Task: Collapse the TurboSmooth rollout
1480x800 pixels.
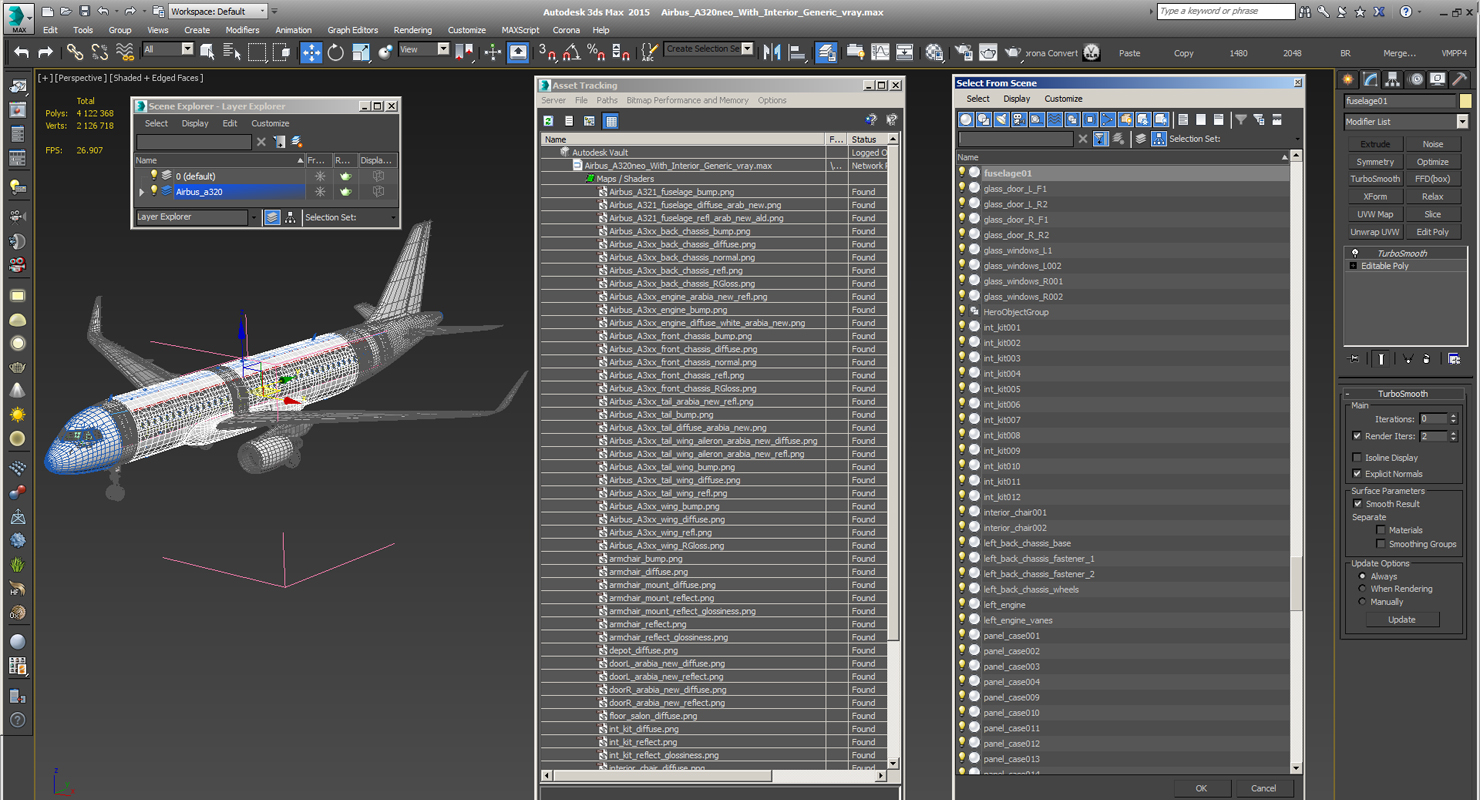Action: pos(1348,394)
